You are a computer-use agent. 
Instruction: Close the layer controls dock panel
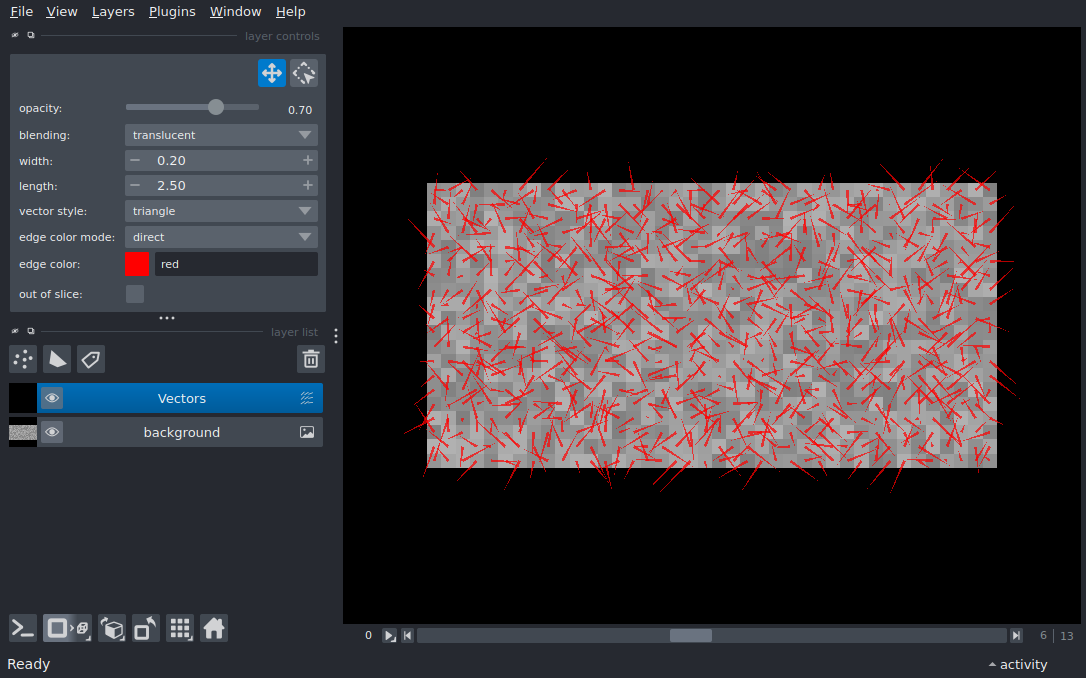point(15,35)
